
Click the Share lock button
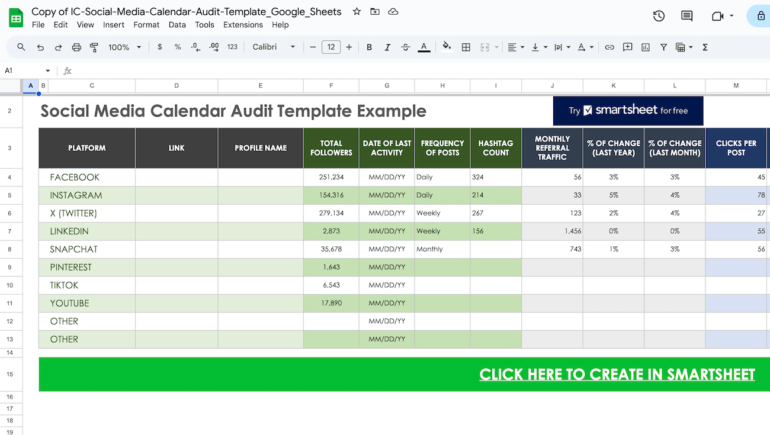point(759,16)
